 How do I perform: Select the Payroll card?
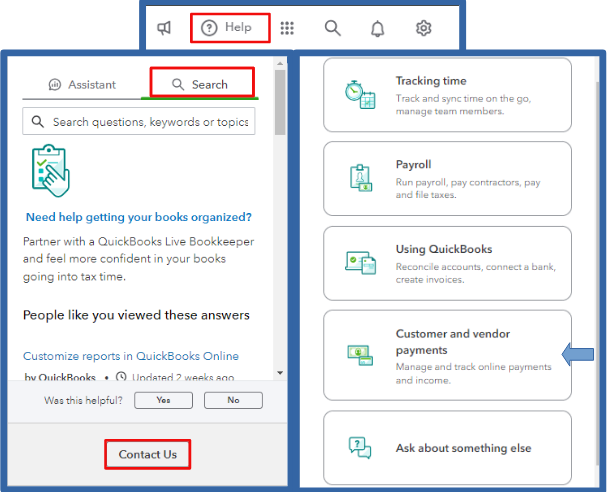[447, 178]
